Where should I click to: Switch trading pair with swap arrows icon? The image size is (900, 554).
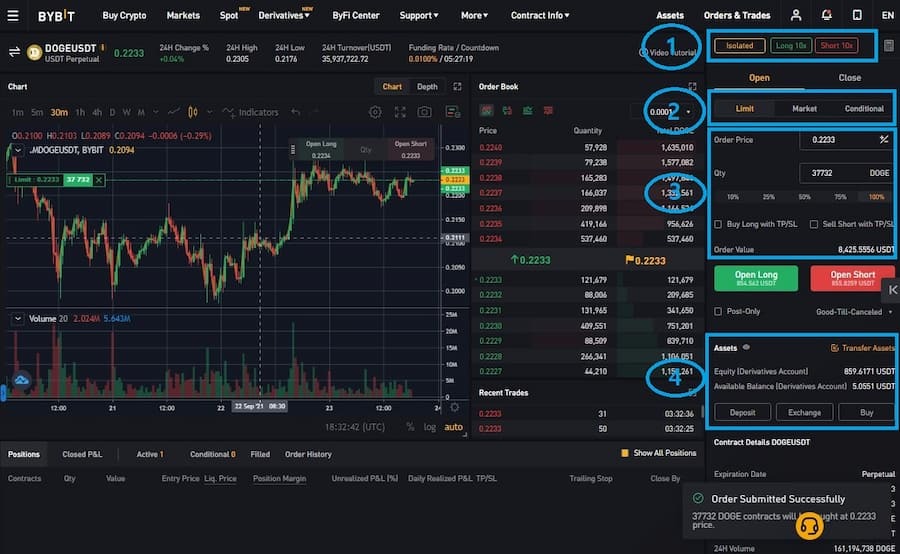tap(14, 52)
